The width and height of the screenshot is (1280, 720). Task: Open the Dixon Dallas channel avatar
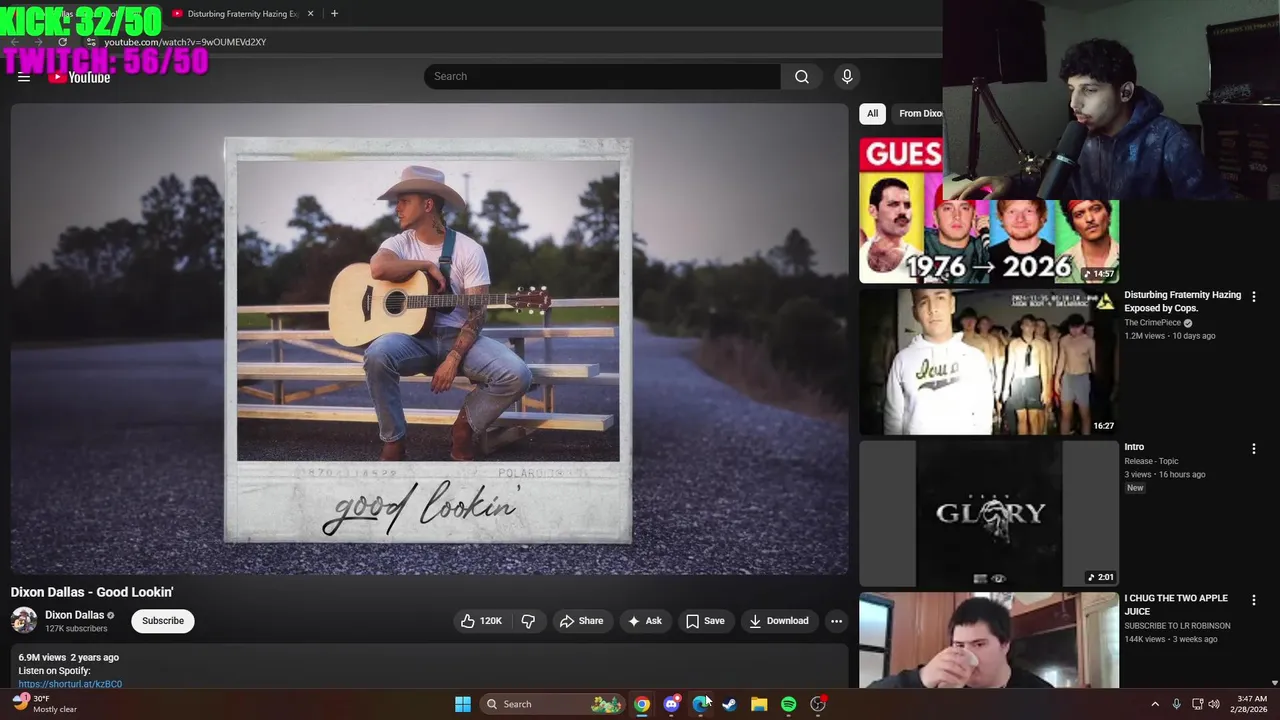tap(24, 620)
